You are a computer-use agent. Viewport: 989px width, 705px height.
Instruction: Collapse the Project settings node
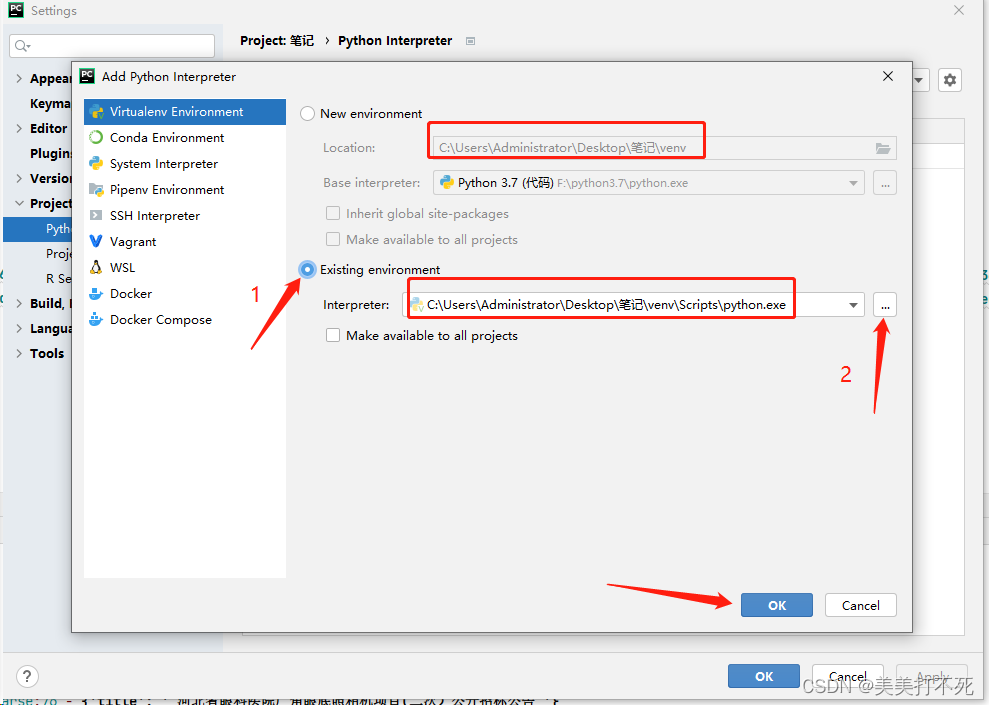click(19, 203)
